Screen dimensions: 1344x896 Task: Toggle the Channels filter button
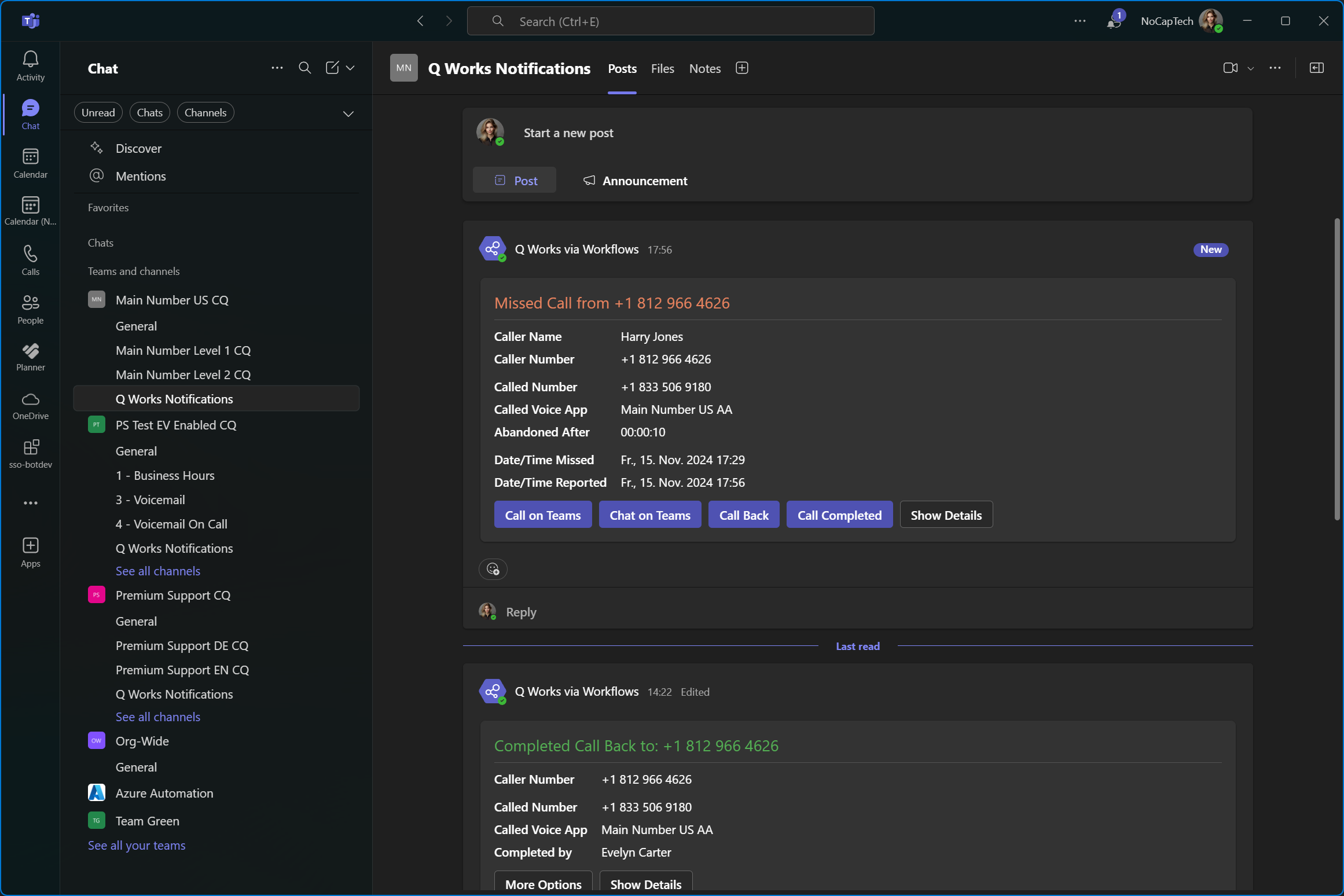tap(205, 112)
